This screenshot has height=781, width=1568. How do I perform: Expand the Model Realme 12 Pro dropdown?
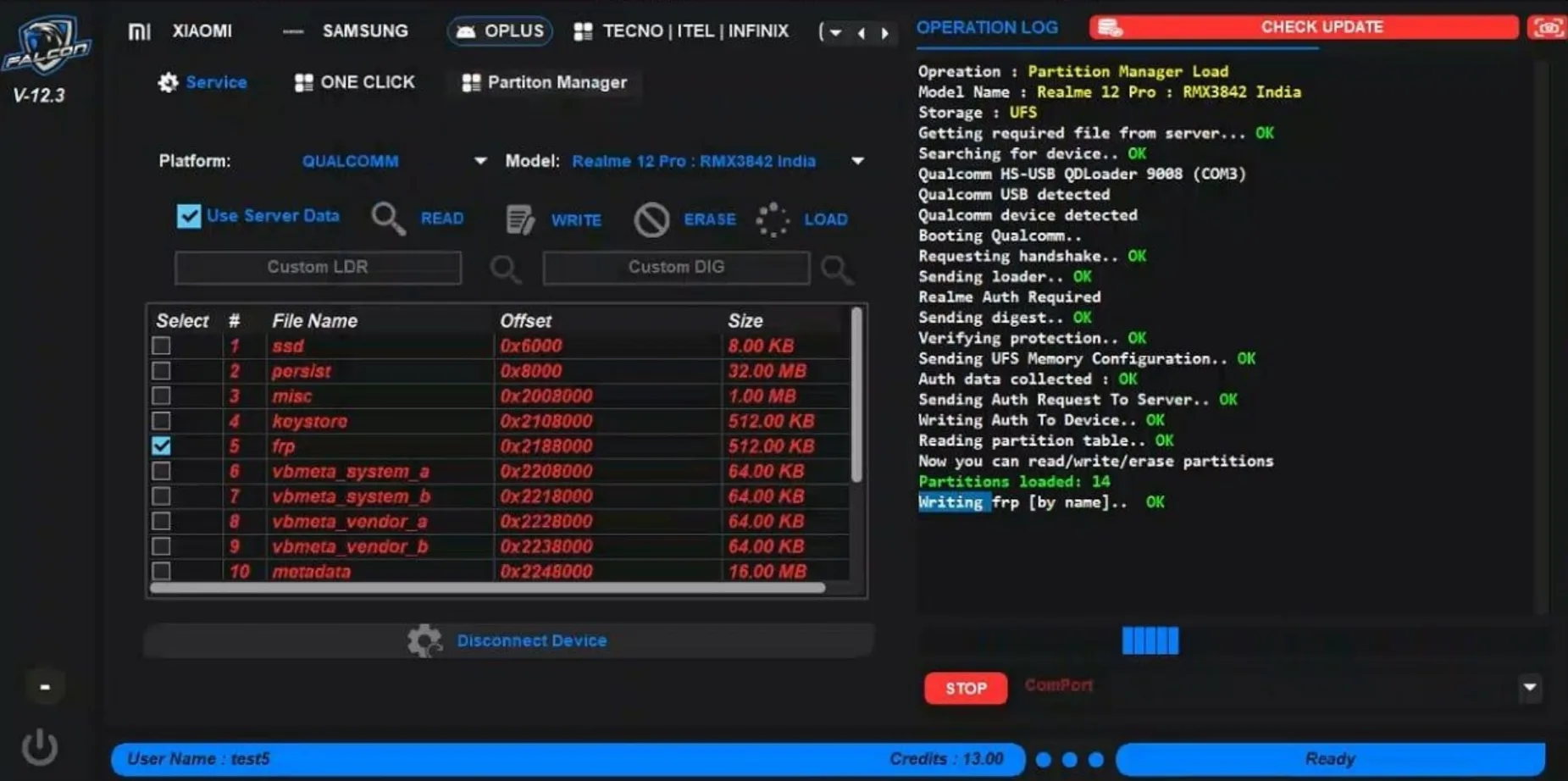(857, 161)
